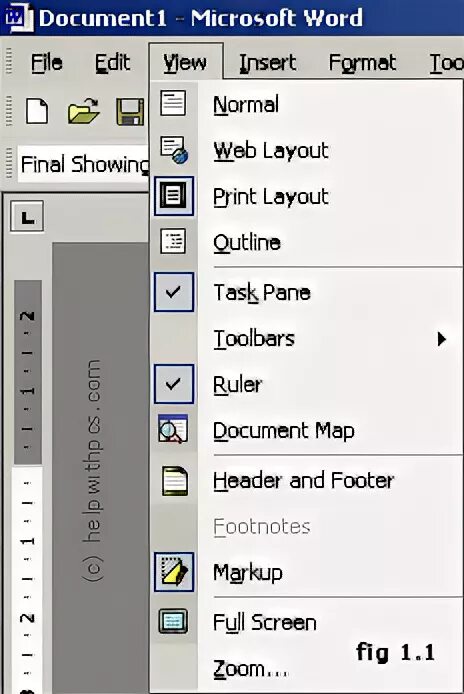Open the Zoom... dialog entry
This screenshot has width=464, height=694.
[x=251, y=669]
